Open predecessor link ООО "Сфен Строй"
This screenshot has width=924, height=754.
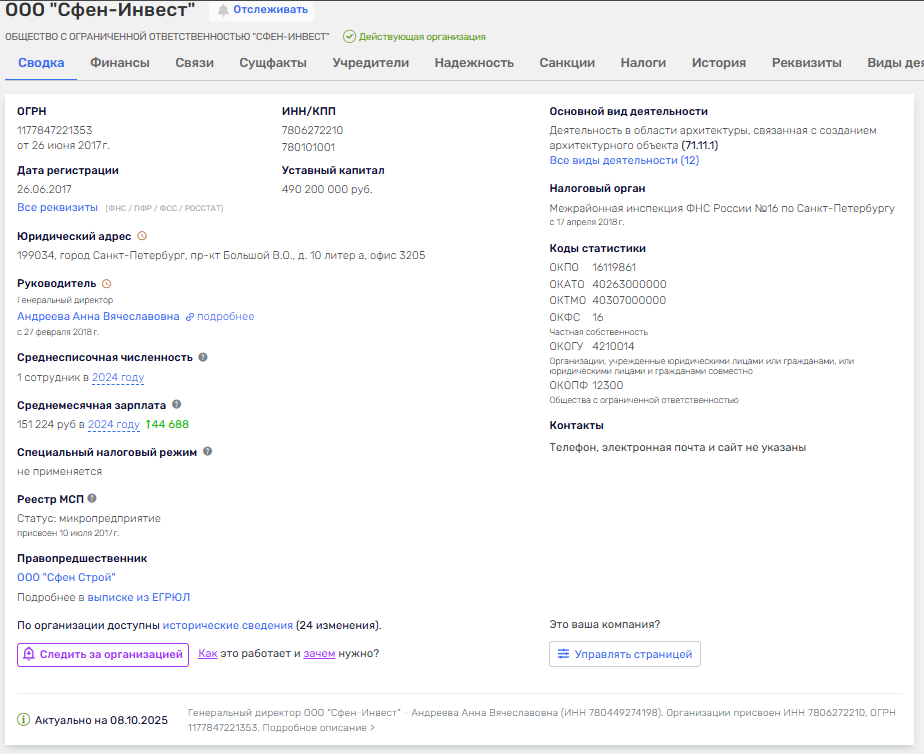coord(66,577)
